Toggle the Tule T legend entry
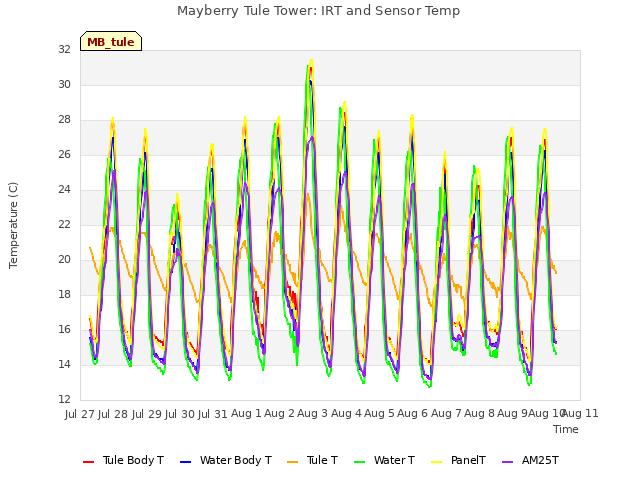Viewport: 640px width, 480px height. (313, 460)
